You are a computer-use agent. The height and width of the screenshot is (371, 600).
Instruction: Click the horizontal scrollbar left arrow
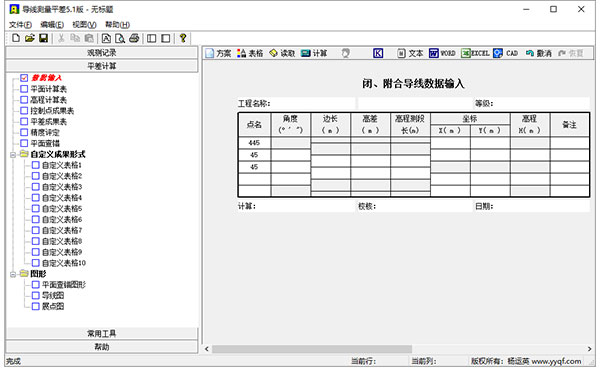[x=207, y=349]
